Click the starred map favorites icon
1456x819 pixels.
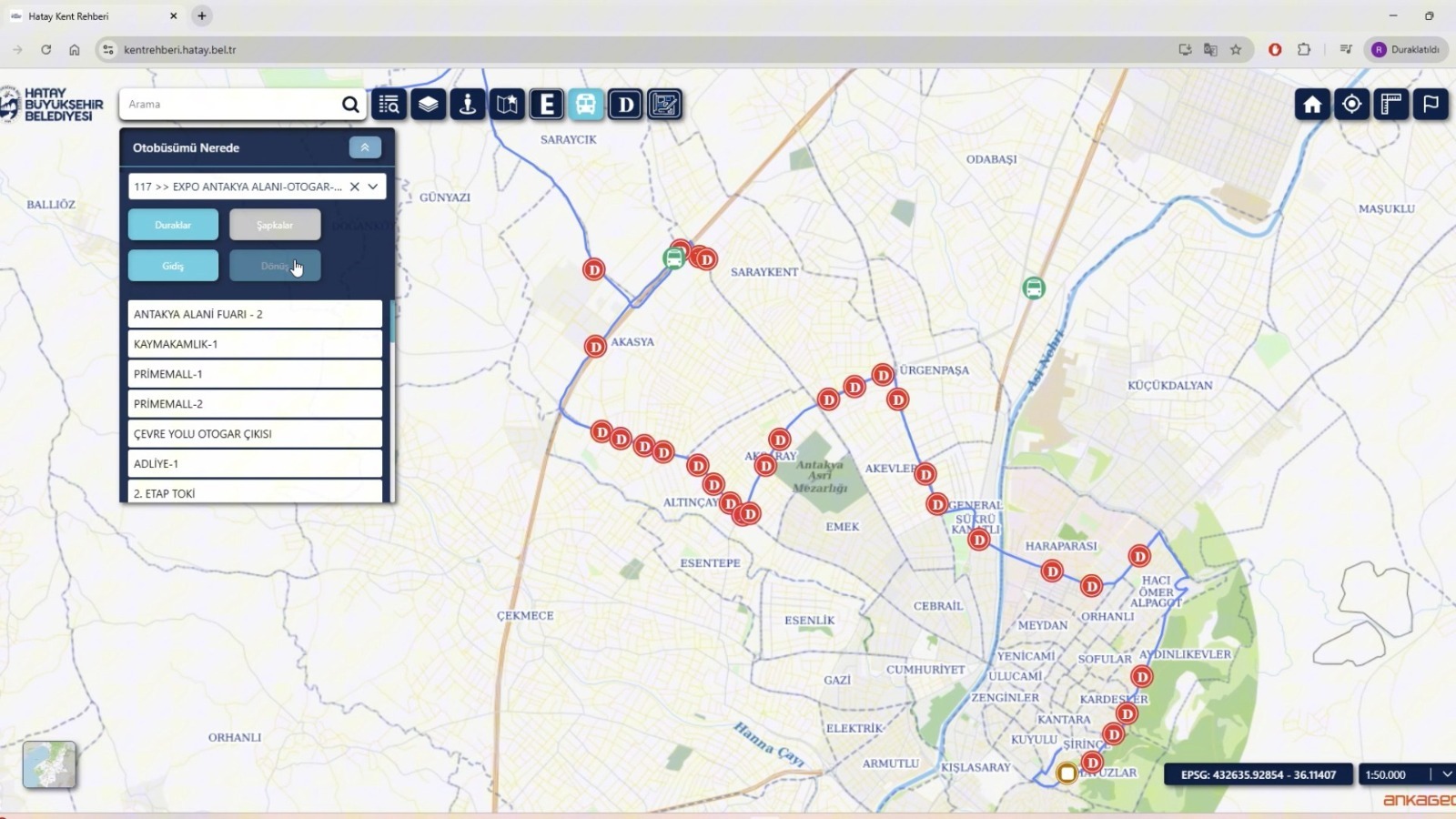507,105
